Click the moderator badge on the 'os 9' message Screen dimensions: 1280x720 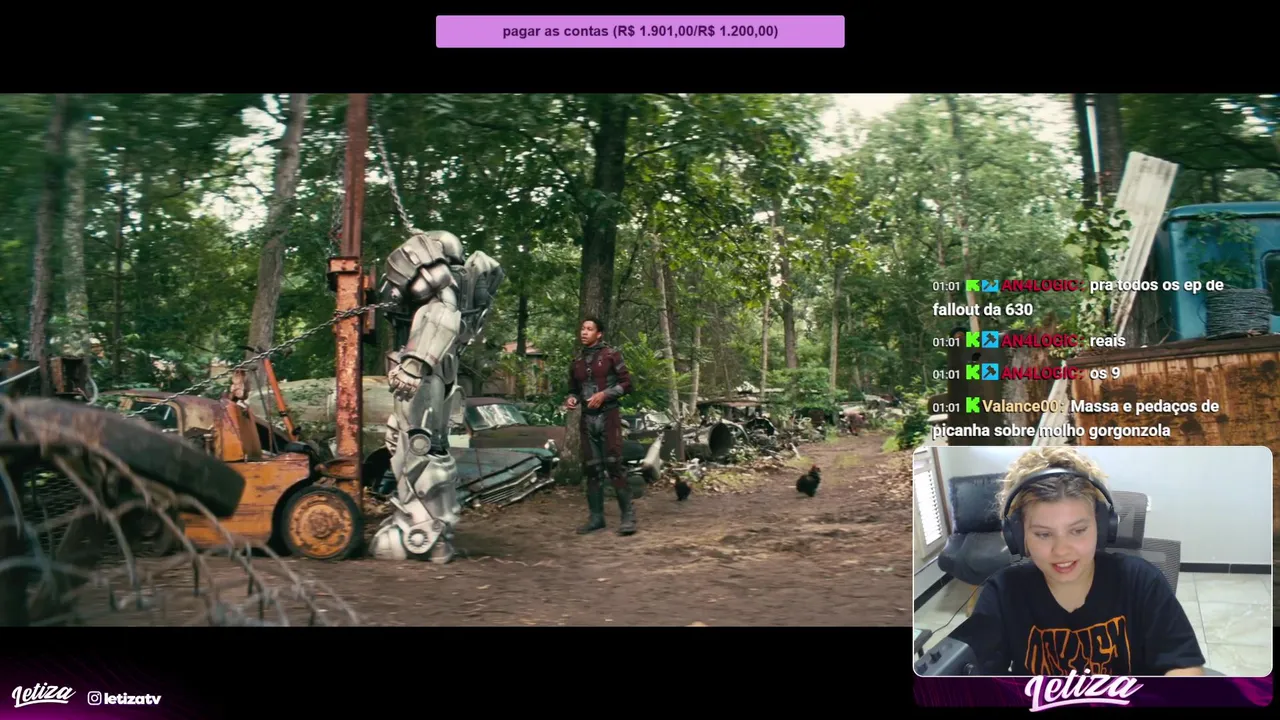[990, 373]
